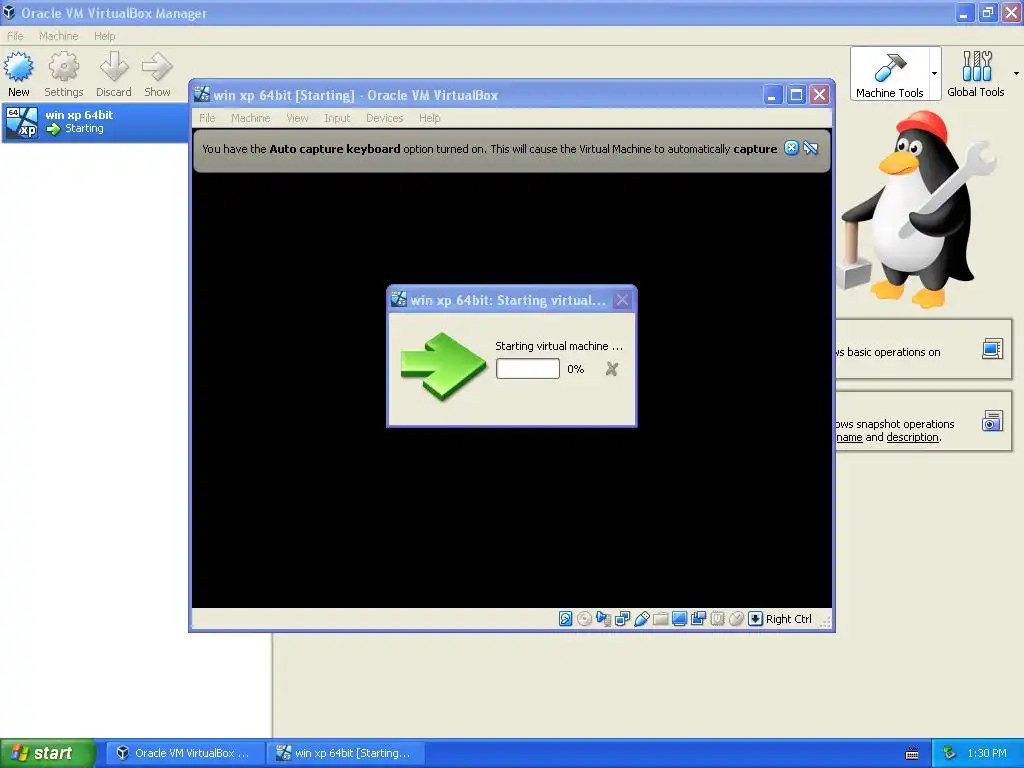Screen dimensions: 1024x768
Task: Click the don't-show-again notification icon
Action: [811, 148]
